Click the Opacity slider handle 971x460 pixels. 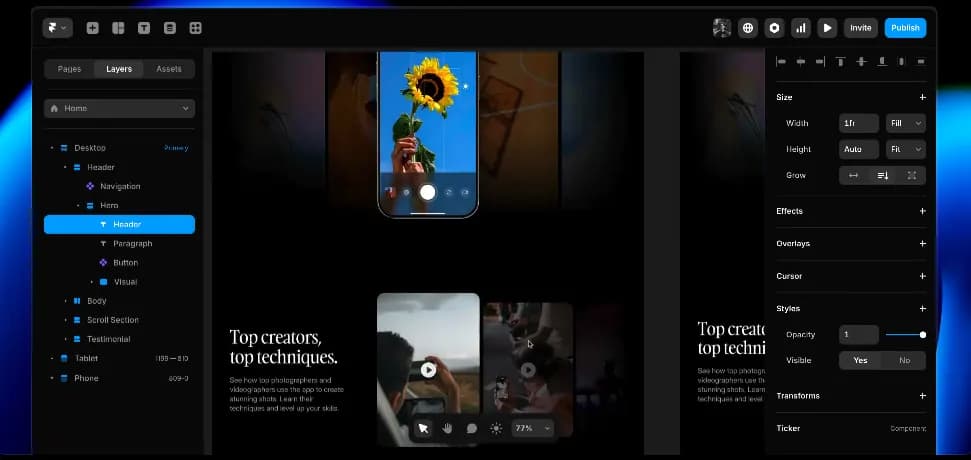point(923,334)
